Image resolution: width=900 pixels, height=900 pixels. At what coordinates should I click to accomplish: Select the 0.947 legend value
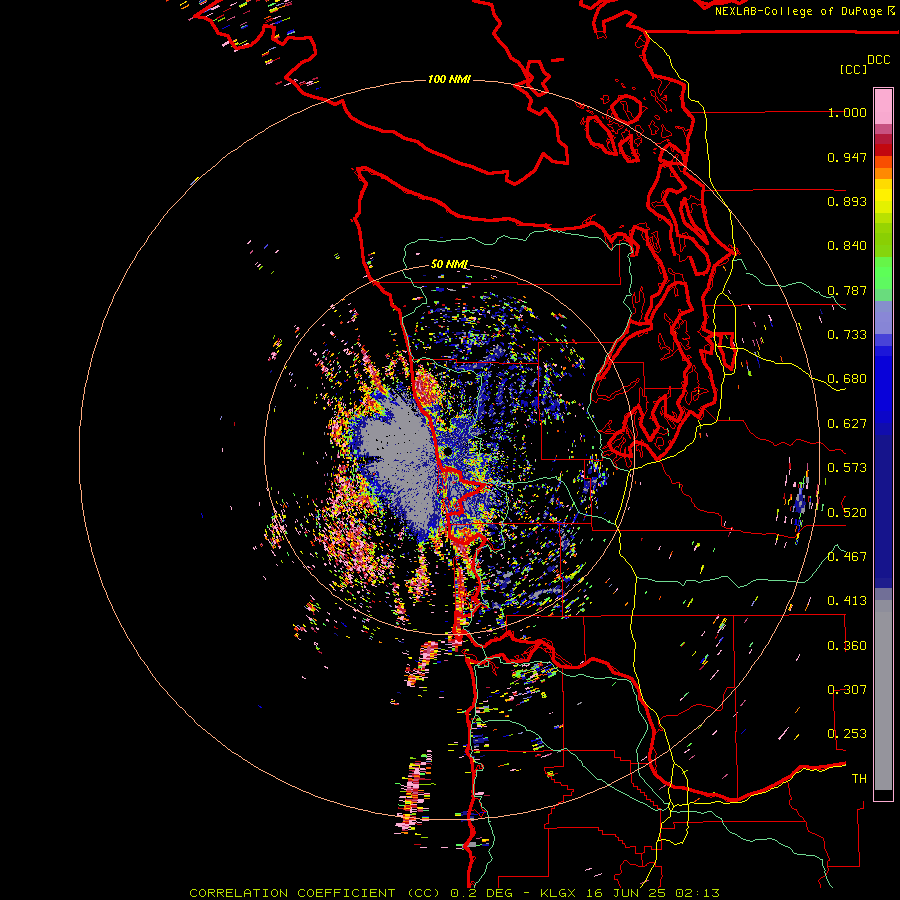(847, 157)
